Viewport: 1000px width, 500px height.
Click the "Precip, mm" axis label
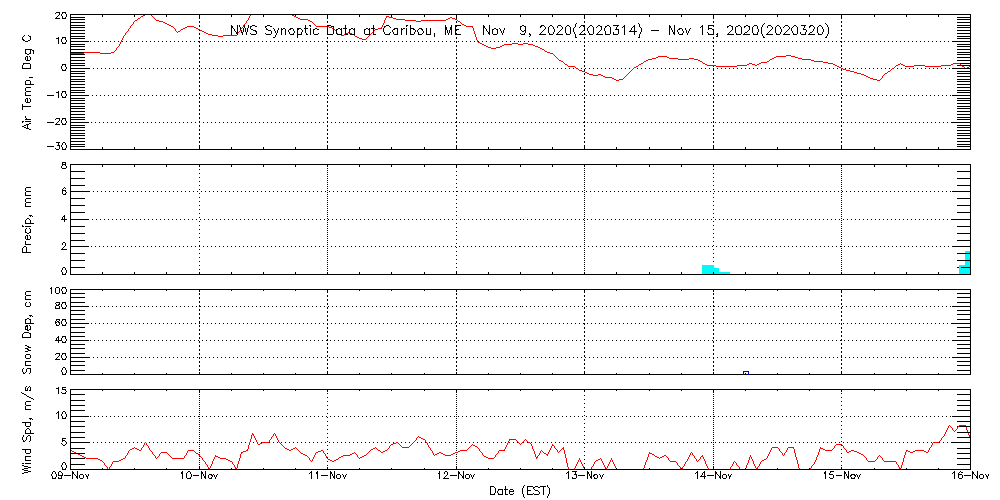coord(28,218)
